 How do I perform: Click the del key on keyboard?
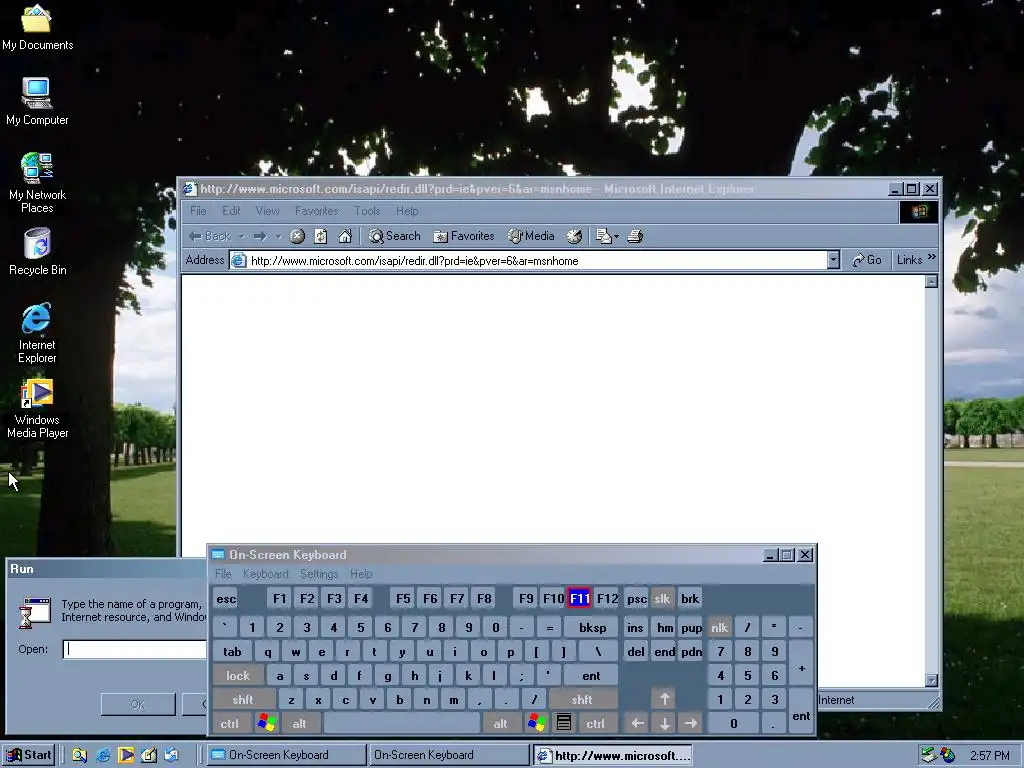click(635, 652)
